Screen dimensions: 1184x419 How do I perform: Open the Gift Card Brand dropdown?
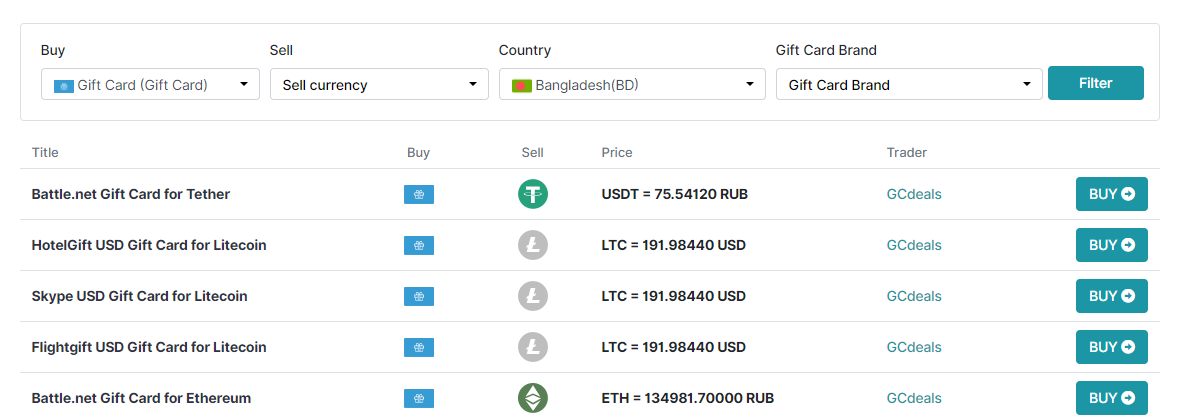click(909, 85)
